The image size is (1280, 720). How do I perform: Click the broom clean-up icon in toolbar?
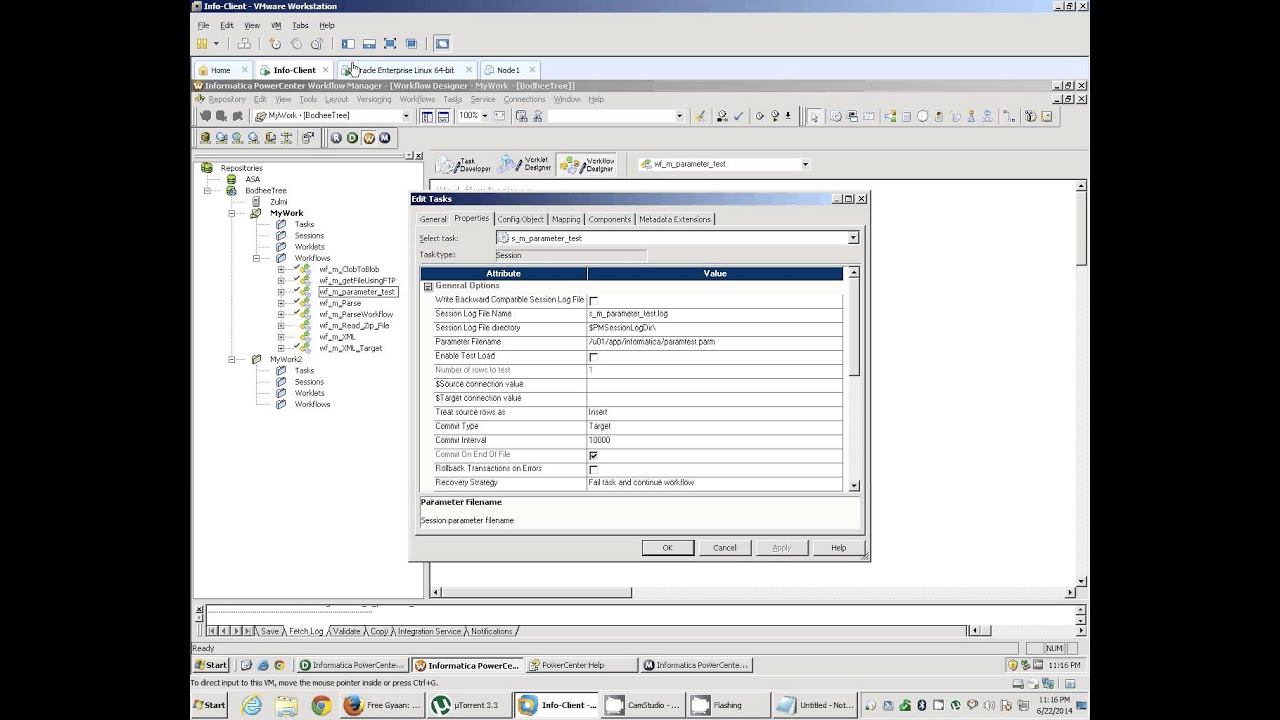699,116
